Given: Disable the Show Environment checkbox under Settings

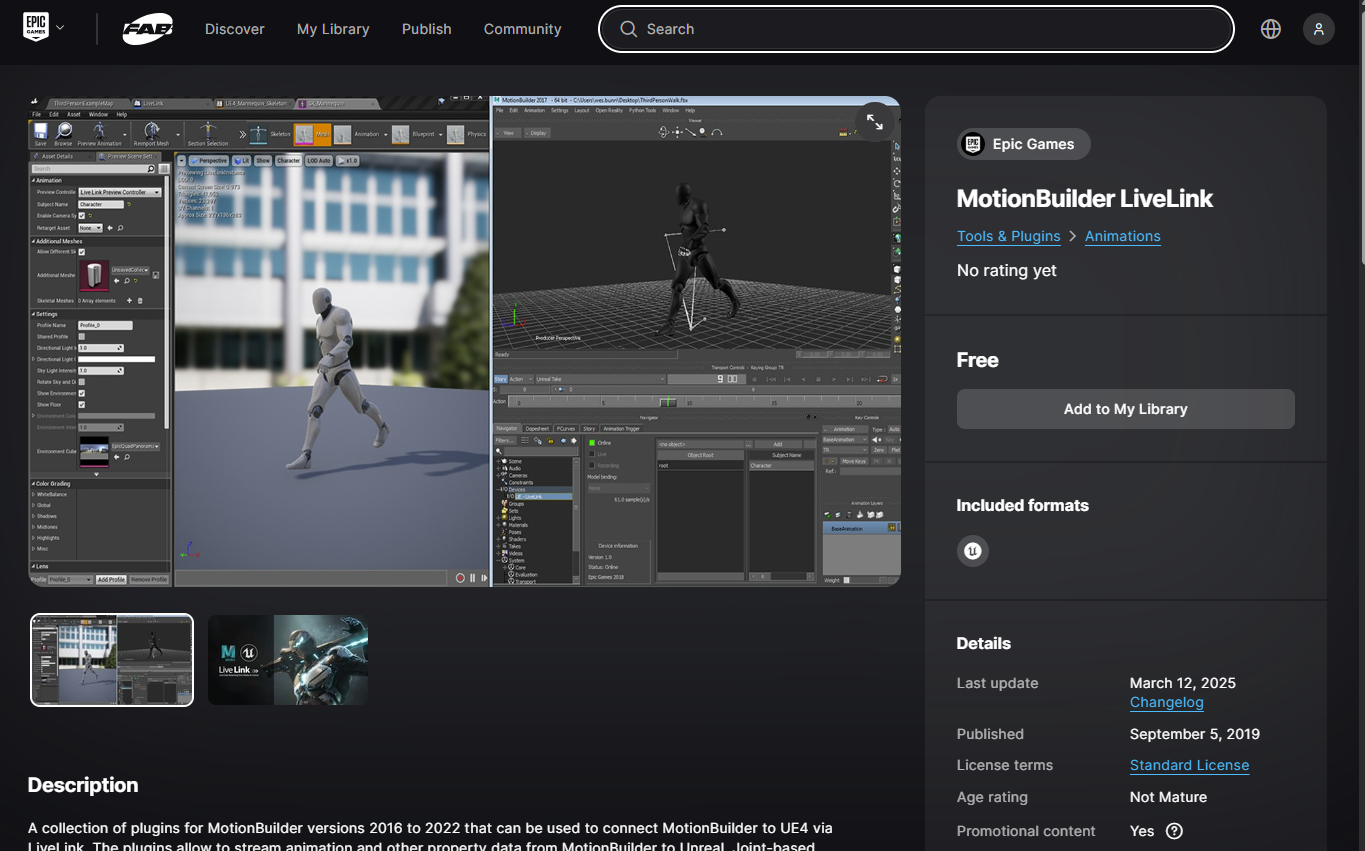Looking at the screenshot, I should point(82,393).
